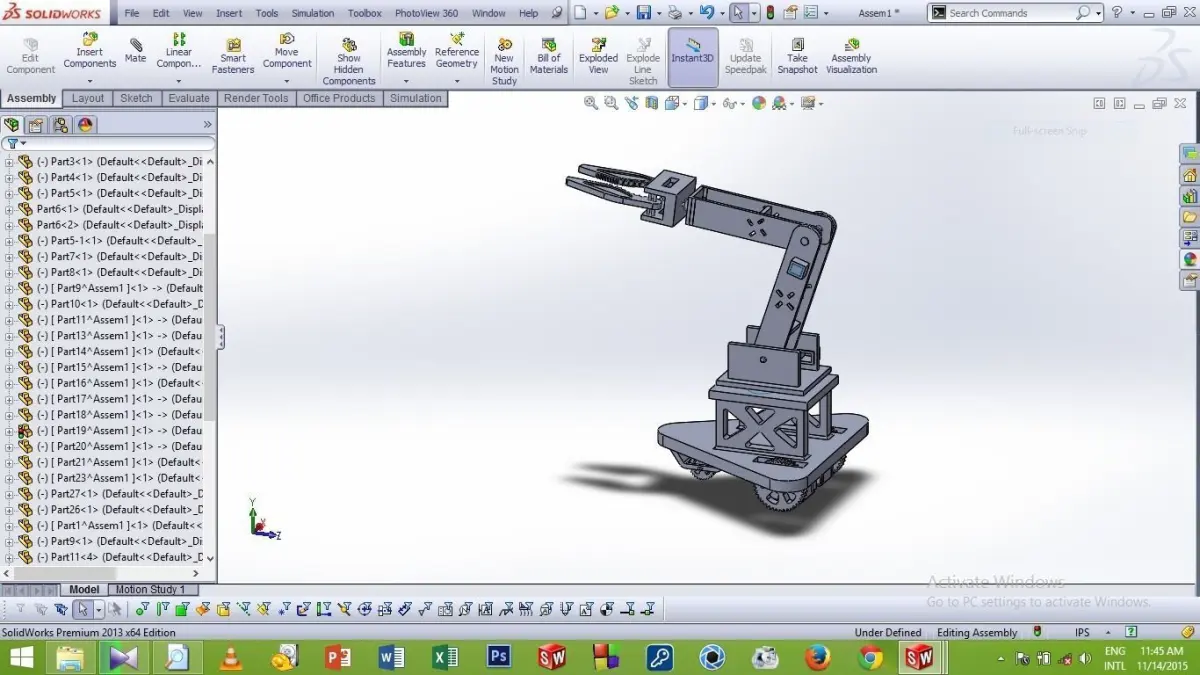The width and height of the screenshot is (1200, 675).
Task: Expand the Part10<1> component node
Action: (9, 304)
